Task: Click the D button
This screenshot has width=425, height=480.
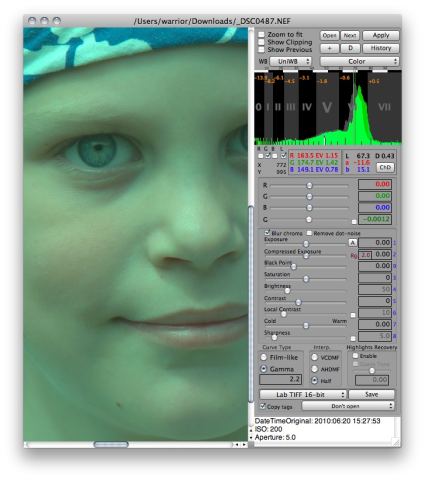Action: [x=350, y=48]
